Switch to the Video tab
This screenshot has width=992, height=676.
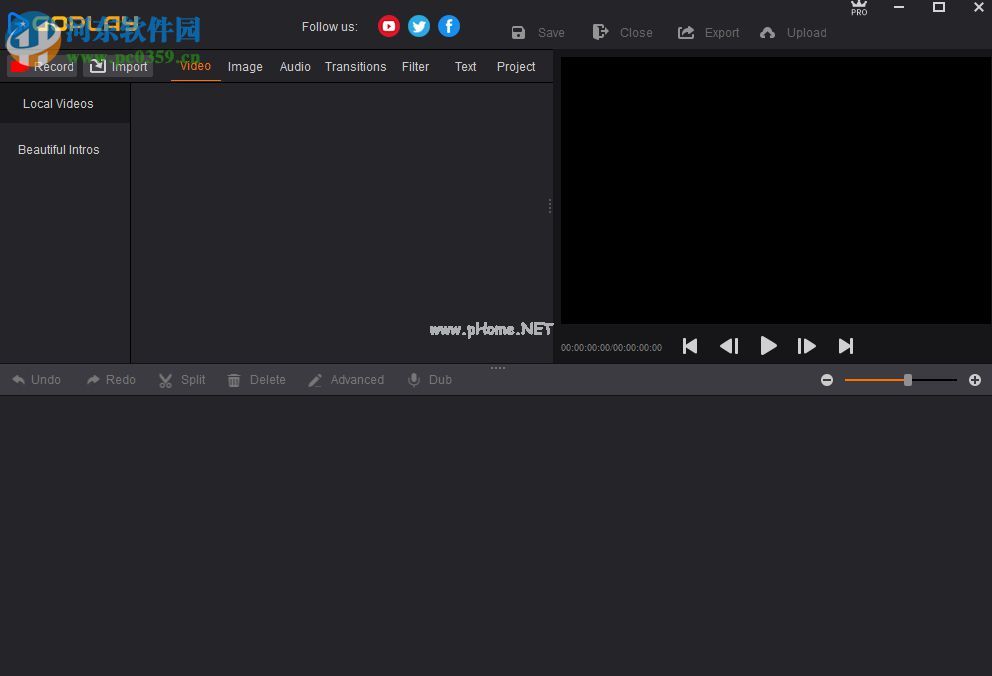pyautogui.click(x=195, y=66)
